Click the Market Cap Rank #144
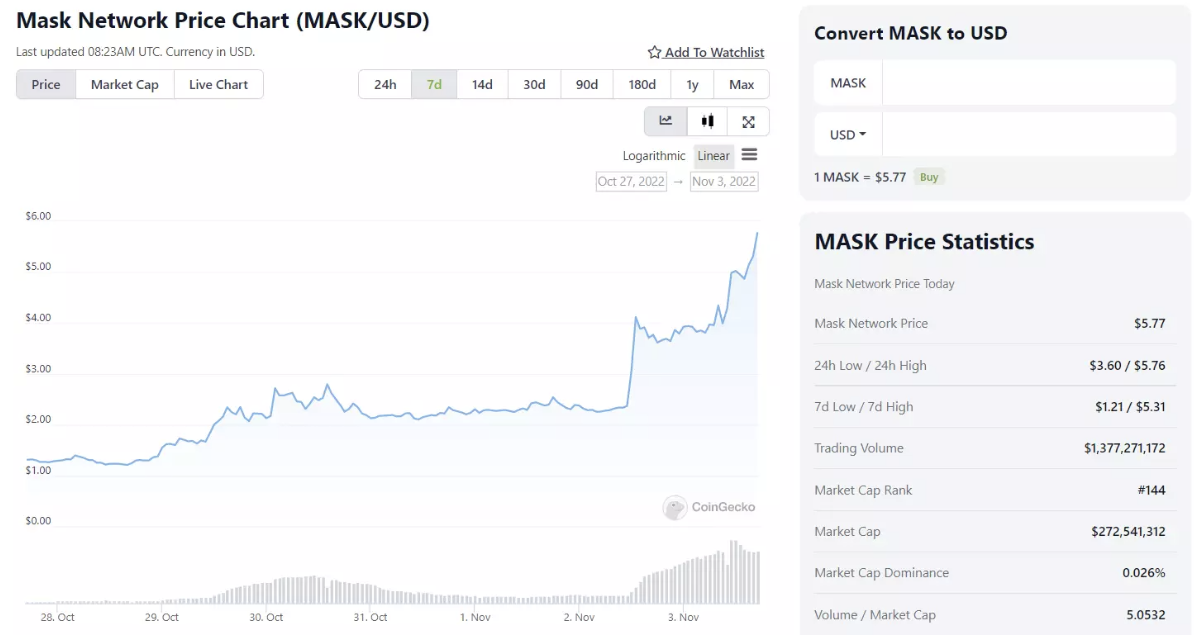 [1151, 490]
